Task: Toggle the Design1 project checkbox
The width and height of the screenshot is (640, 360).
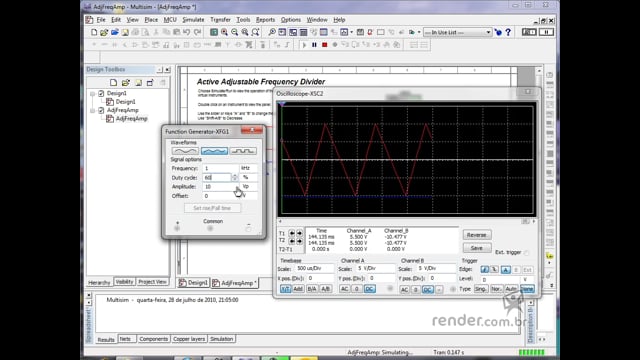Action: point(101,93)
